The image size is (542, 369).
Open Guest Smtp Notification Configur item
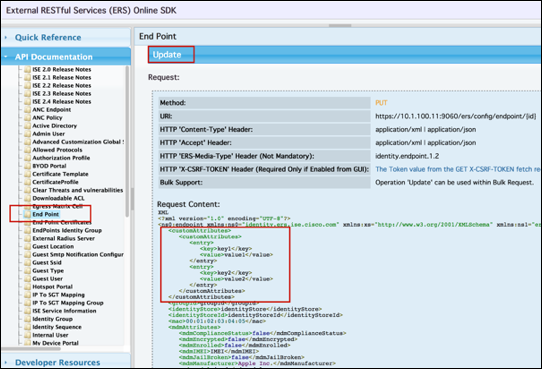pyautogui.click(x=78, y=255)
